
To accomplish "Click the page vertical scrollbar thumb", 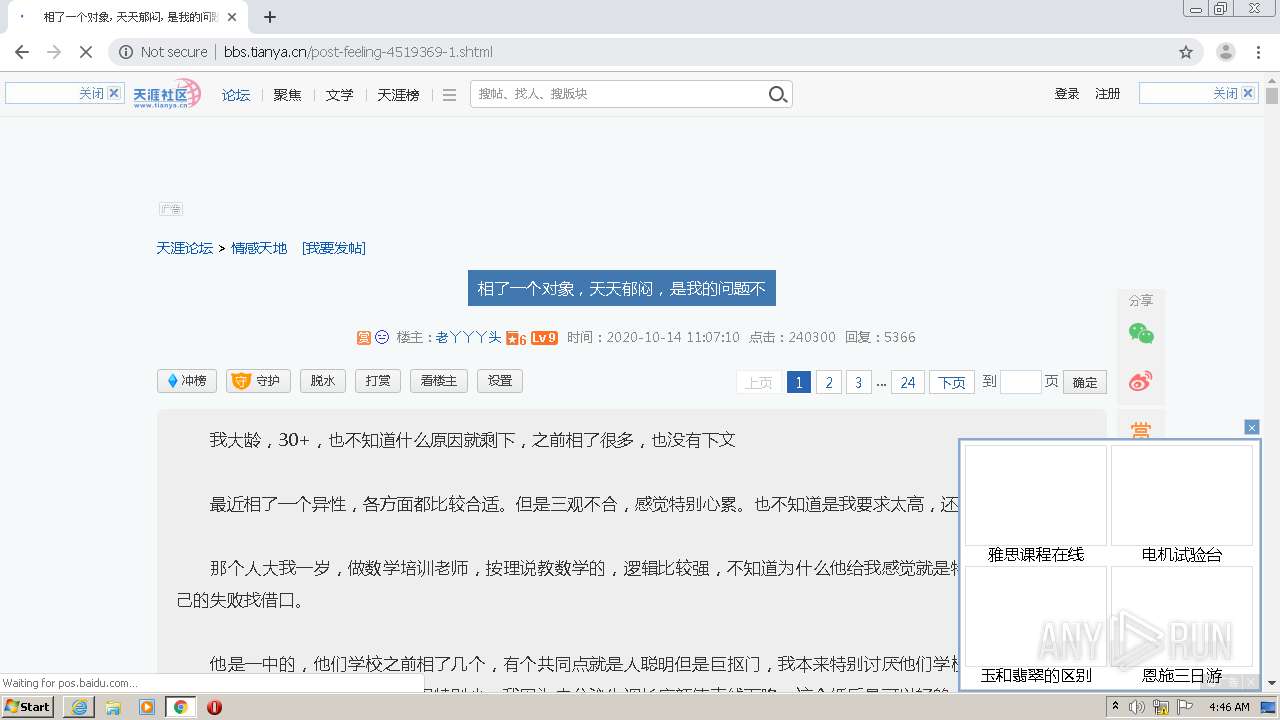I will pos(1272,97).
